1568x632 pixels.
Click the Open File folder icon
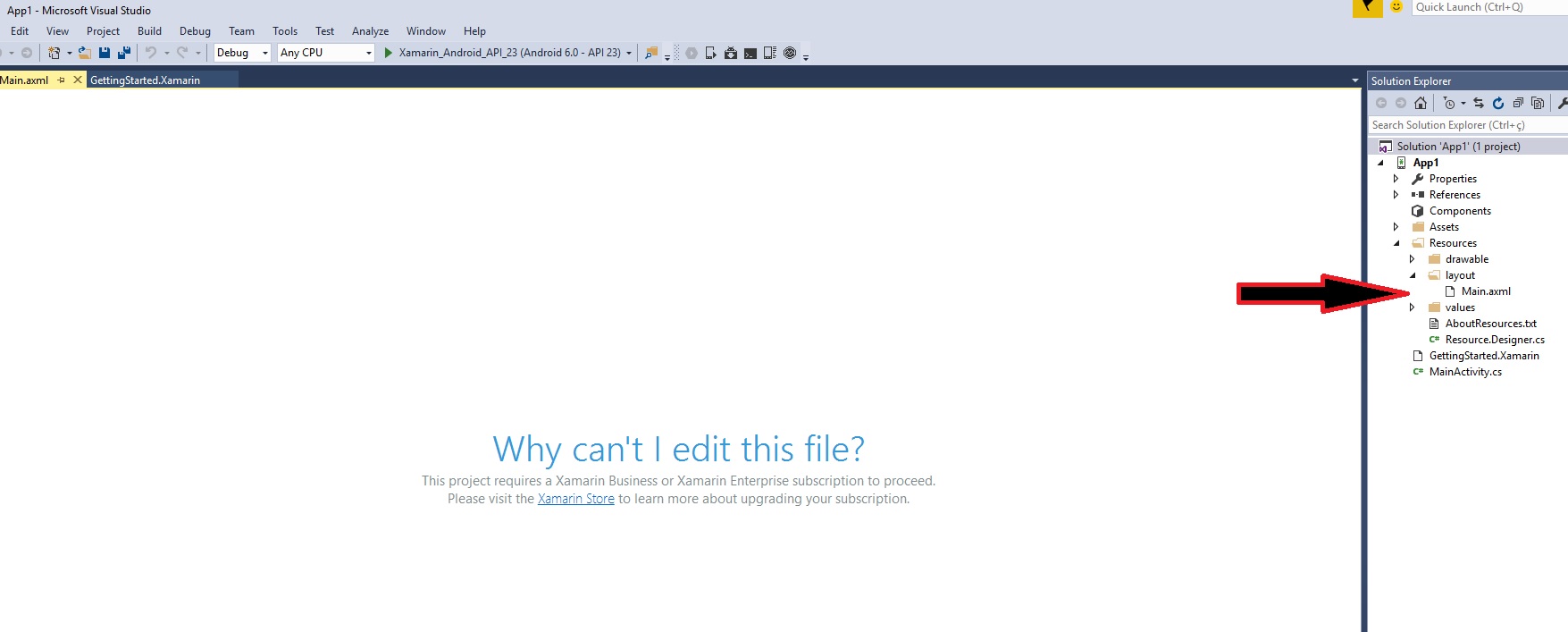pos(85,53)
